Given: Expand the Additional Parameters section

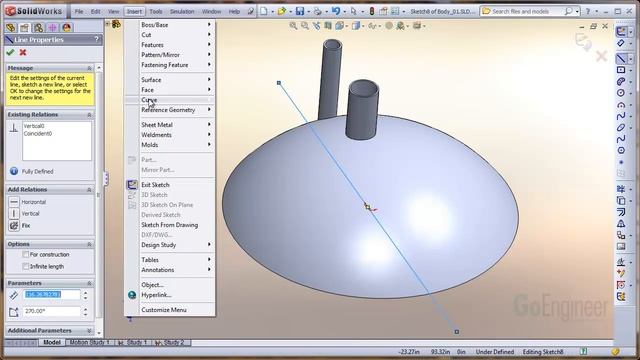Looking at the screenshot, I should [x=89, y=331].
